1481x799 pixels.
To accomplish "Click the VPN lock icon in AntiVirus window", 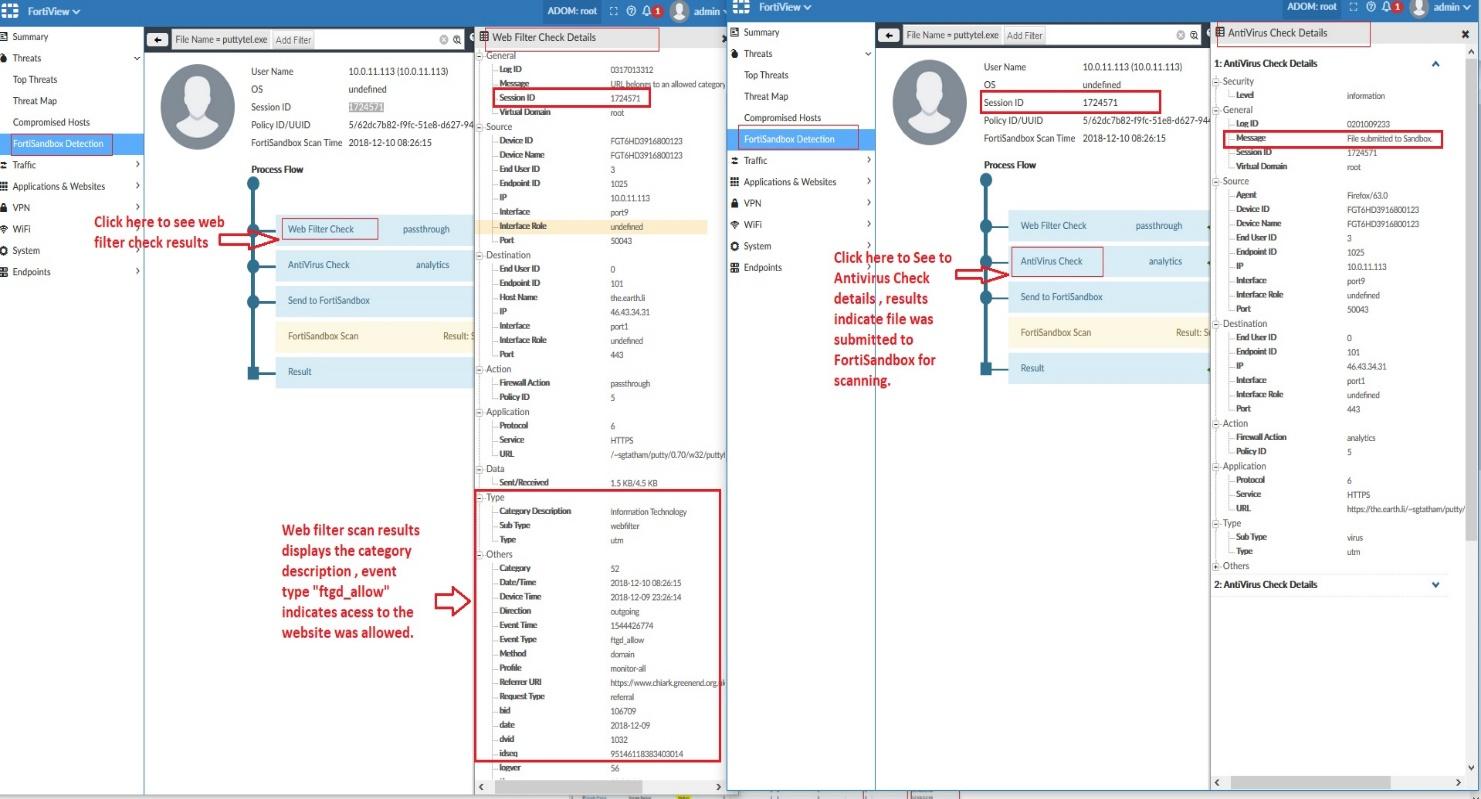I will point(735,203).
